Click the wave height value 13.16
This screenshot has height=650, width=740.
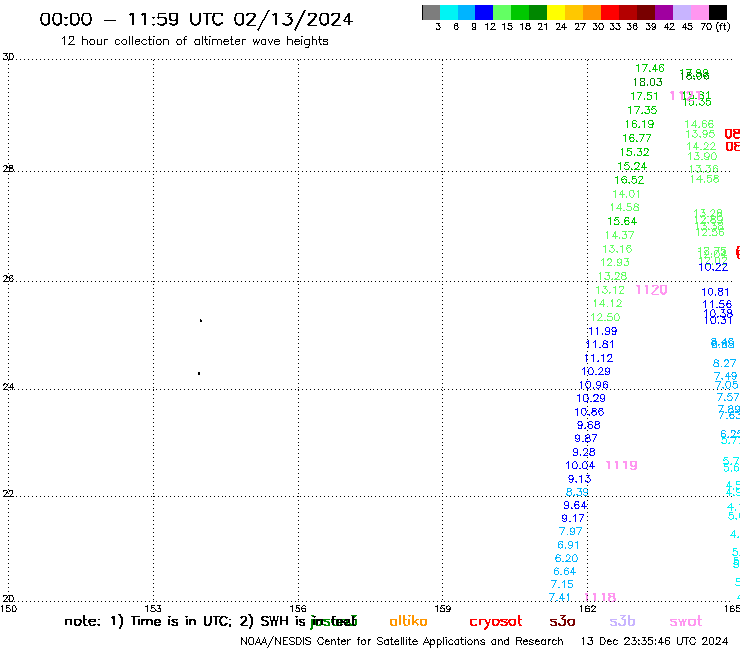(x=617, y=249)
